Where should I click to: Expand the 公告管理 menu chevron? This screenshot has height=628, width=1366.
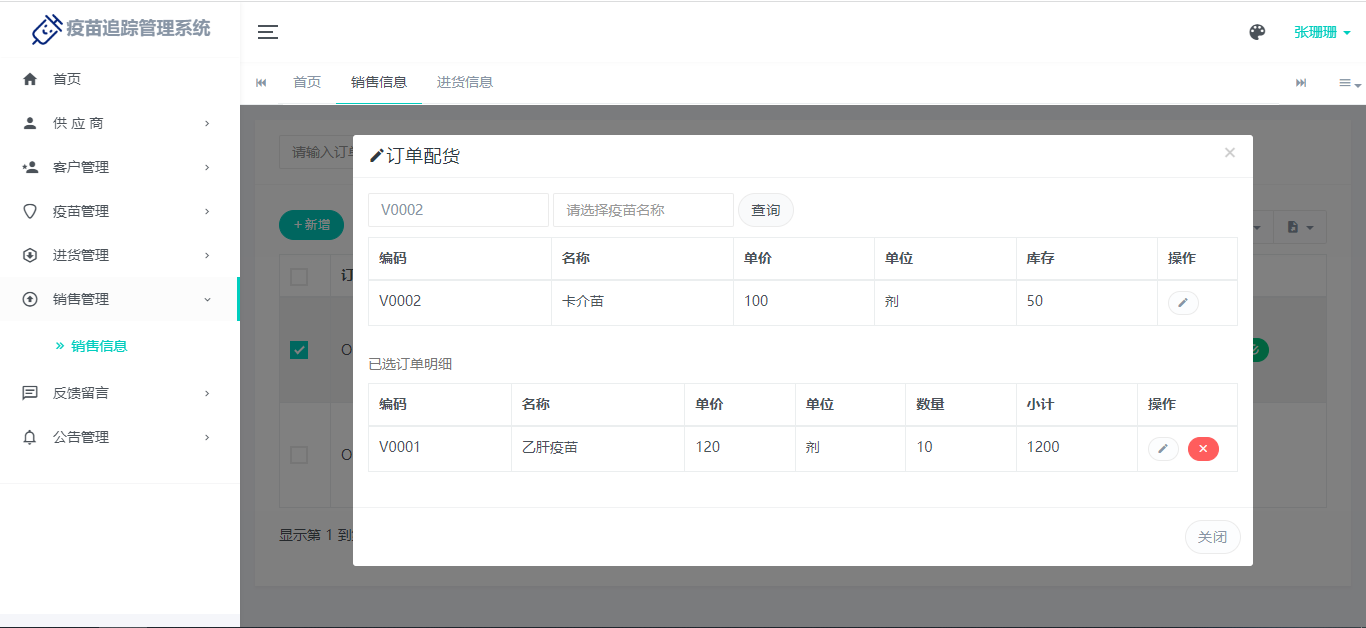[x=207, y=437]
